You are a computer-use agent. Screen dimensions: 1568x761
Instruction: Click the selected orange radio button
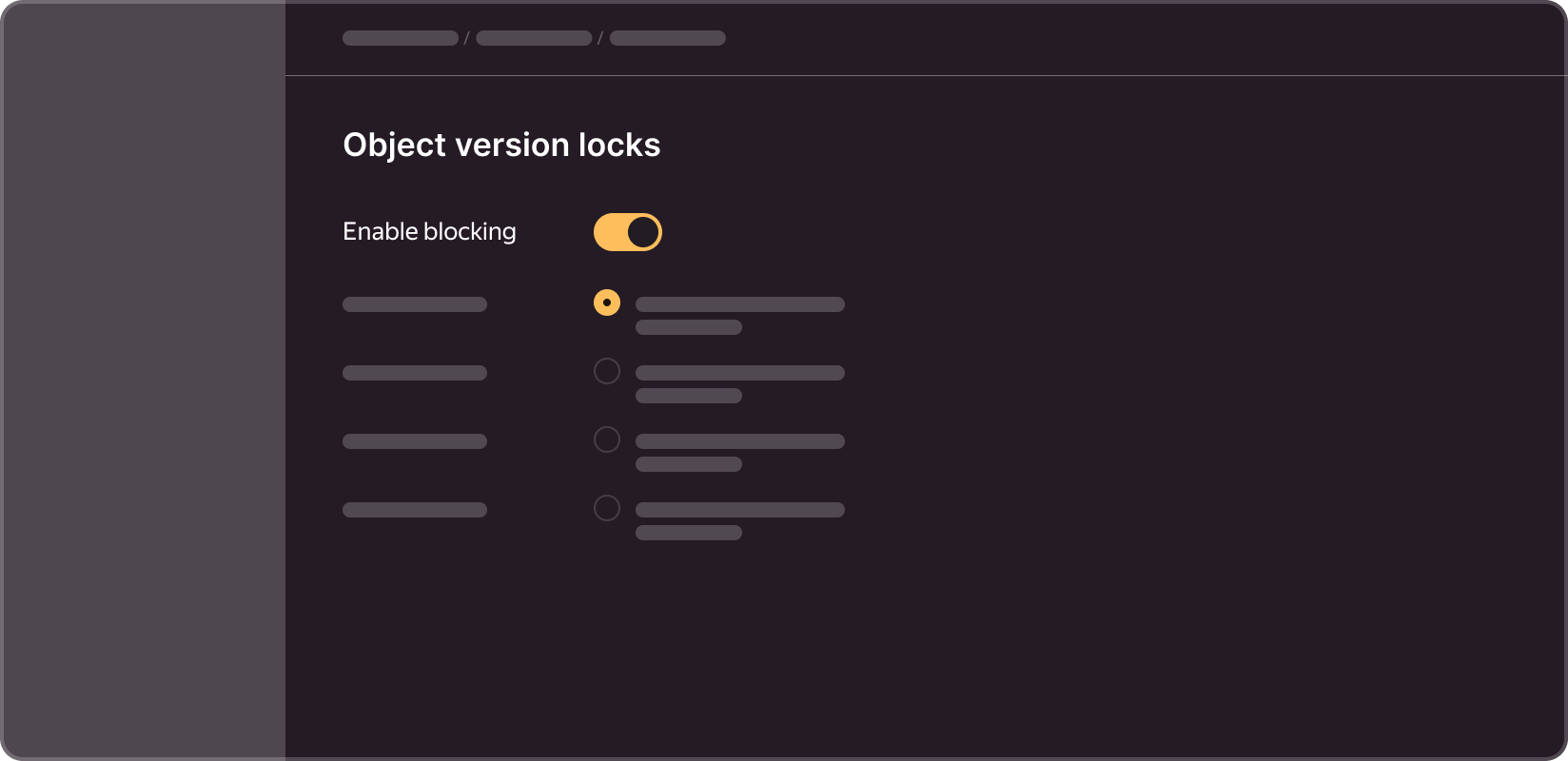[607, 302]
